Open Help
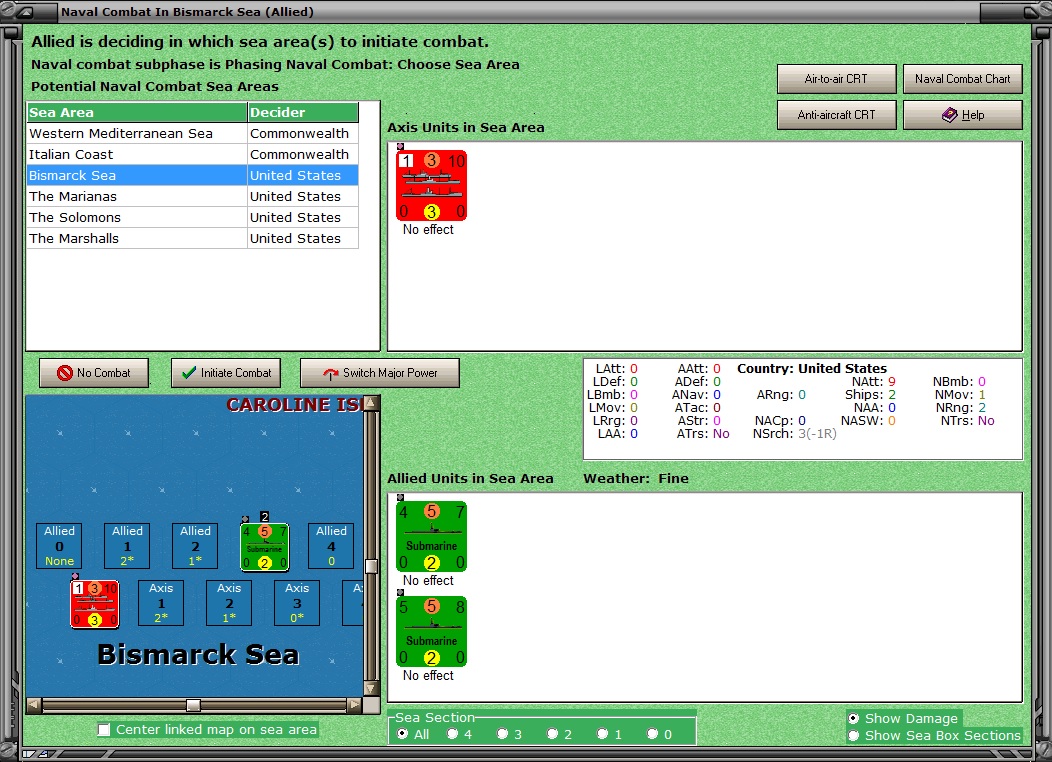This screenshot has height=762, width=1052. click(963, 115)
